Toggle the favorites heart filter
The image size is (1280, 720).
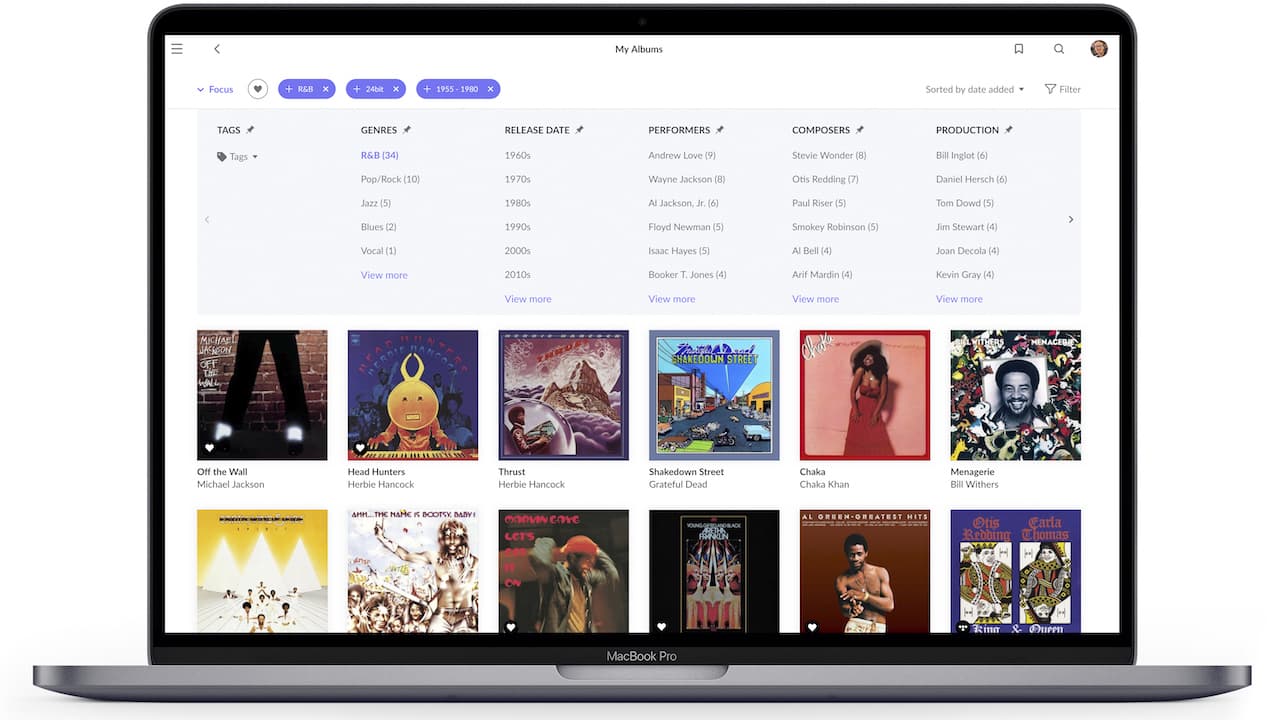[x=258, y=89]
